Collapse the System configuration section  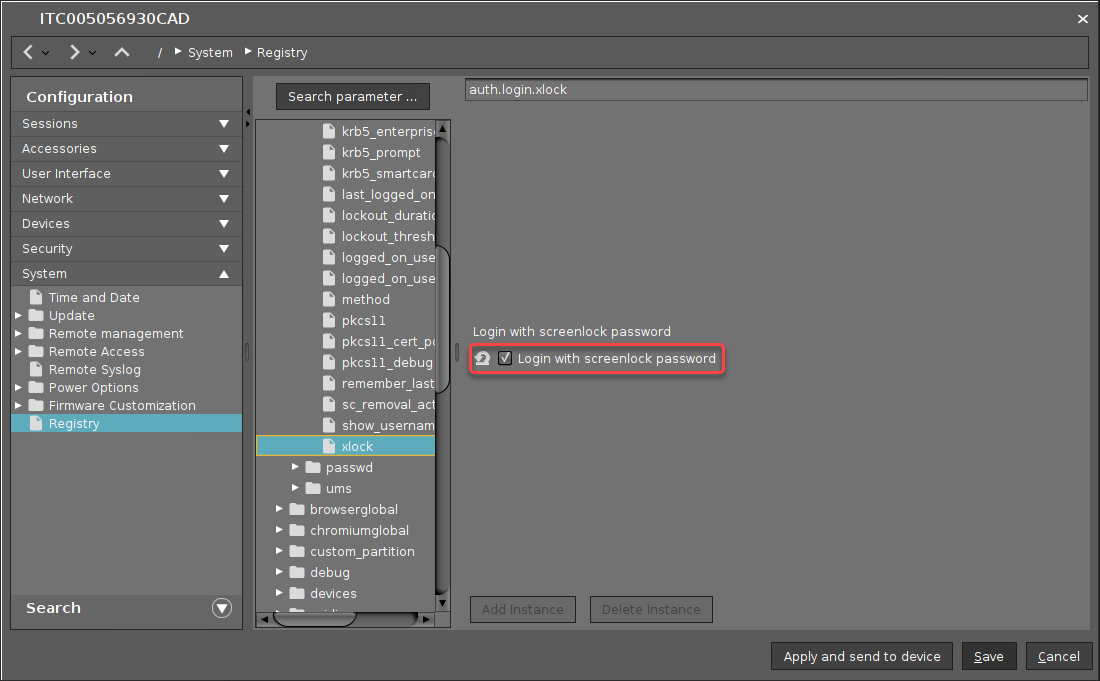[x=223, y=274]
